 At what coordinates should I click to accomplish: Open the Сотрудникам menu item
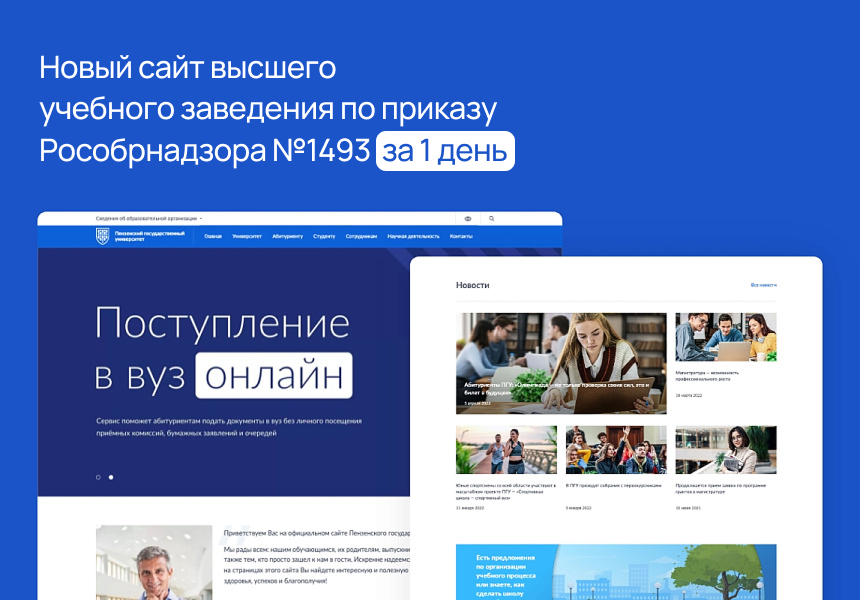tap(361, 237)
